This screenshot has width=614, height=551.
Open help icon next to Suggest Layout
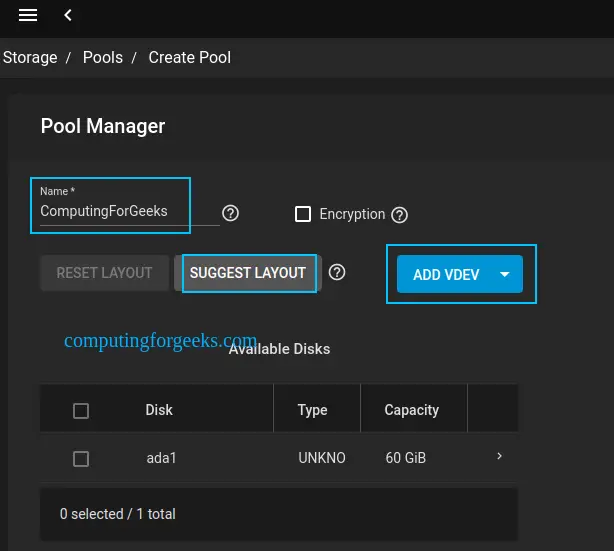pyautogui.click(x=337, y=272)
